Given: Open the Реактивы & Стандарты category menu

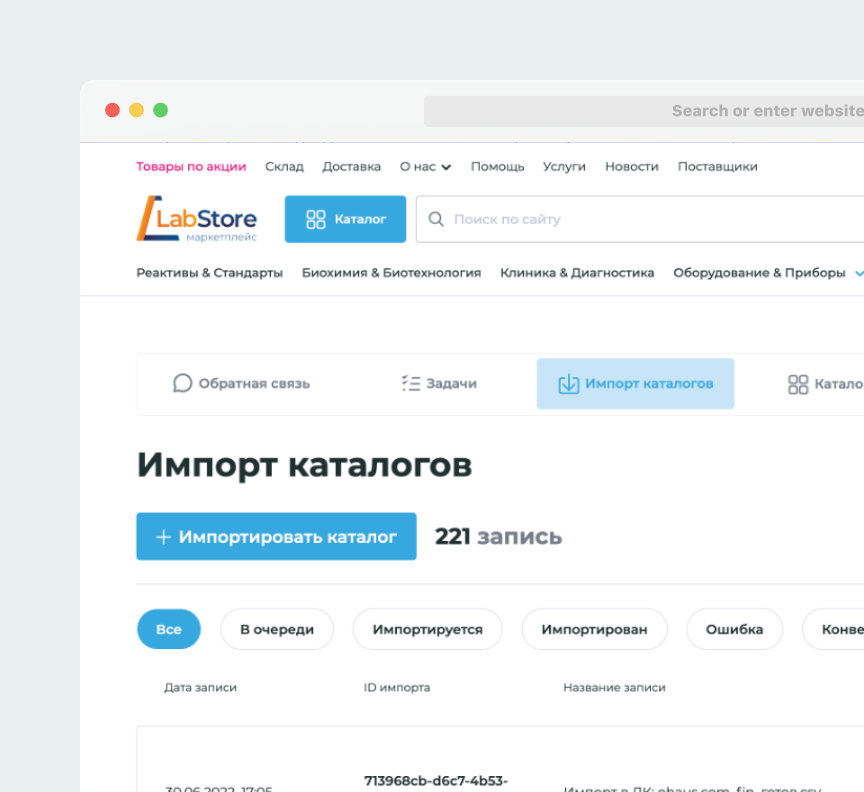Looking at the screenshot, I should (209, 273).
